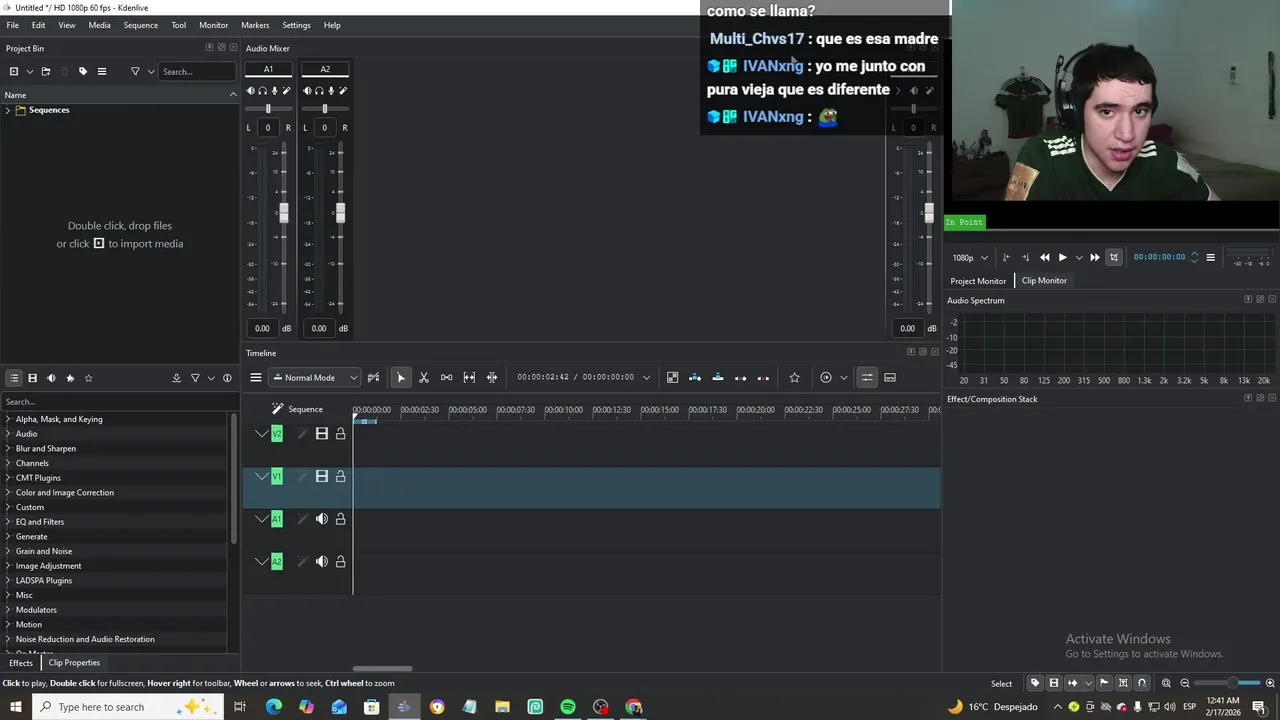Switch to the Project Monitor tab

tap(978, 281)
